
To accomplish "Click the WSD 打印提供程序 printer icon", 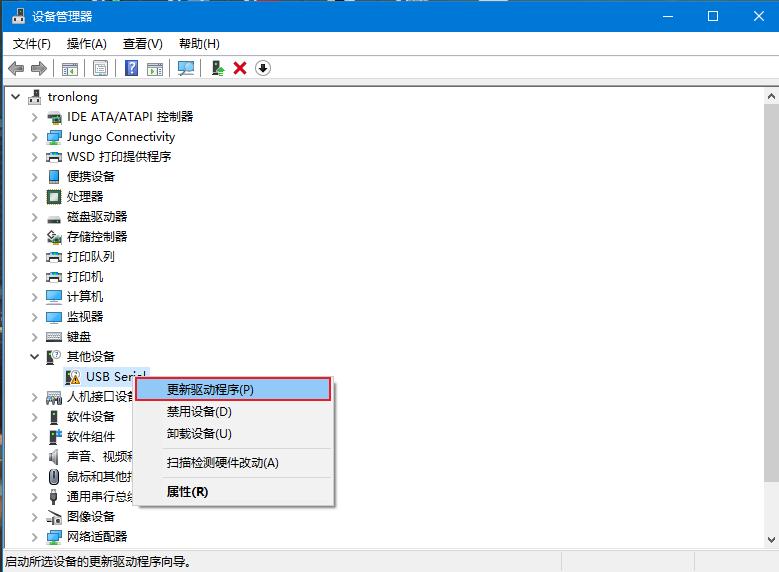I will tap(54, 157).
